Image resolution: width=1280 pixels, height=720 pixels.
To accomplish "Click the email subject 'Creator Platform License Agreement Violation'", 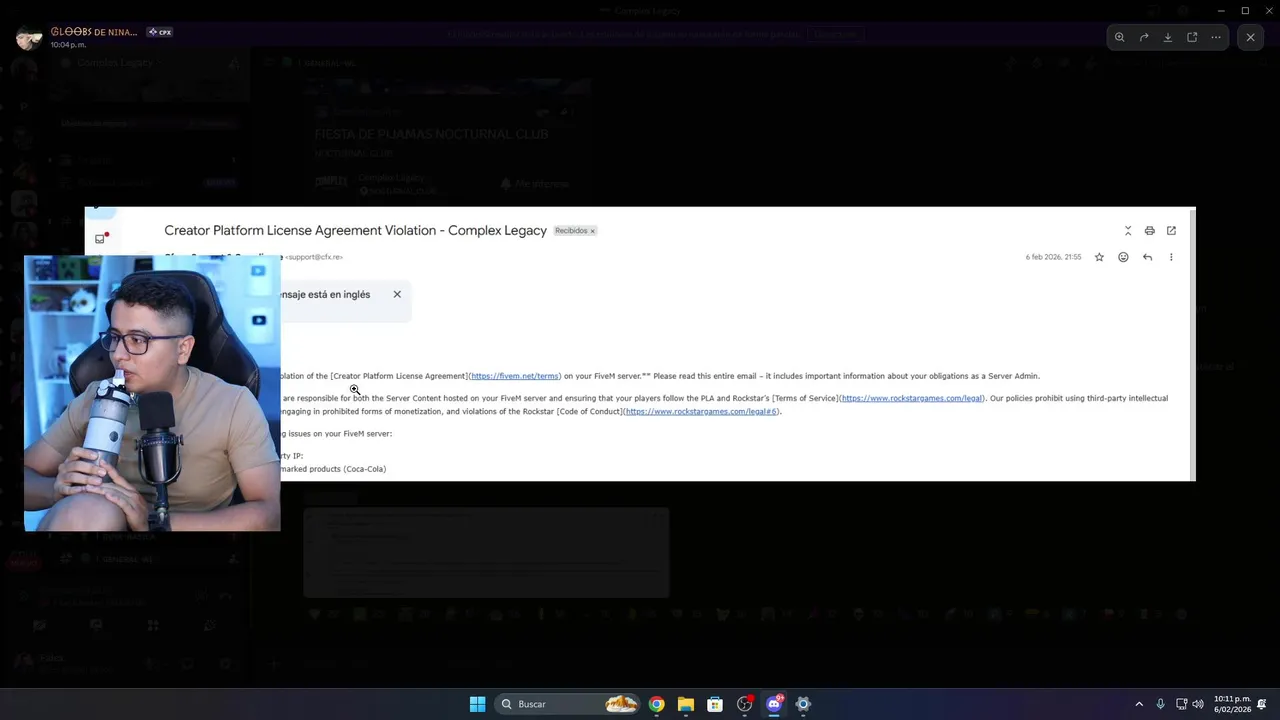I will tap(355, 230).
